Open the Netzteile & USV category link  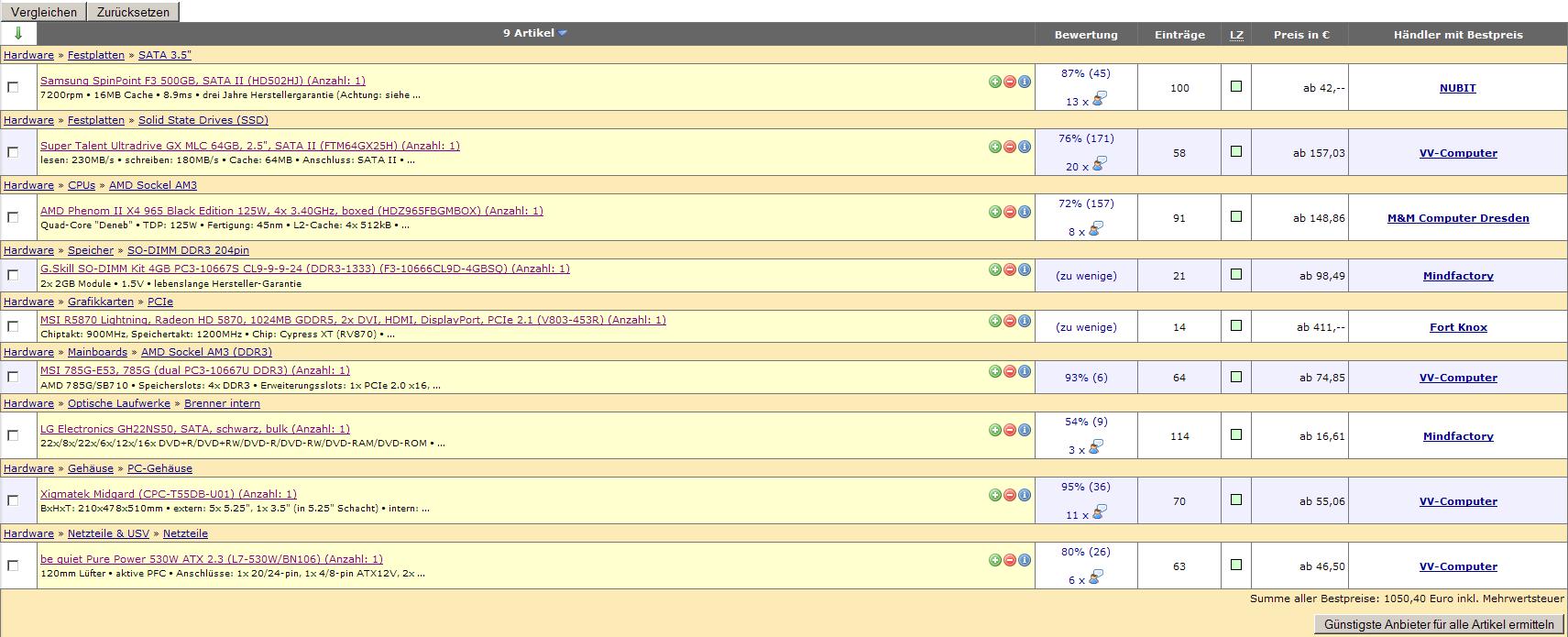[x=108, y=533]
